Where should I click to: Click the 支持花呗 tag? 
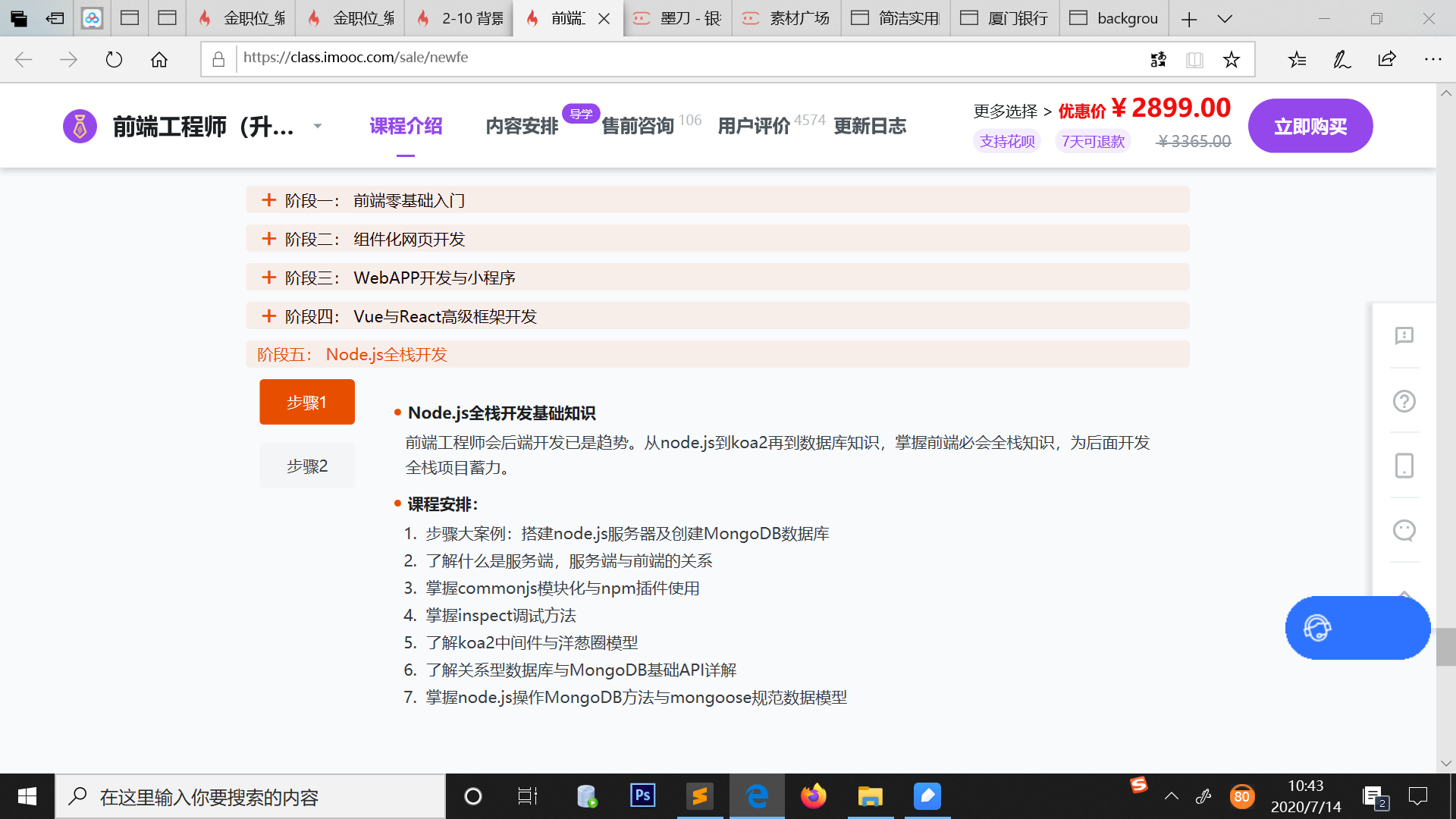point(1007,141)
